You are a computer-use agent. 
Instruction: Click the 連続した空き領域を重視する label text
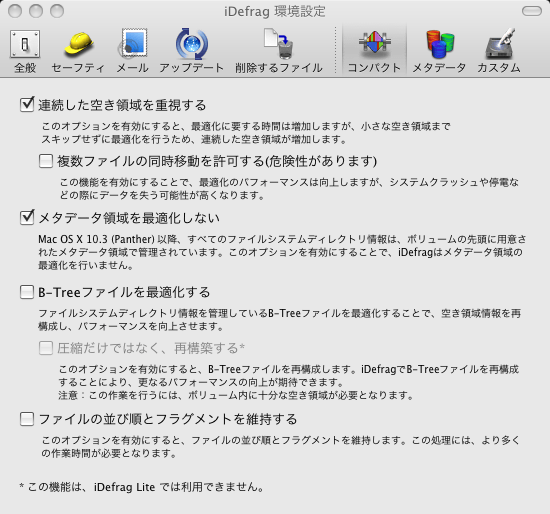122,105
